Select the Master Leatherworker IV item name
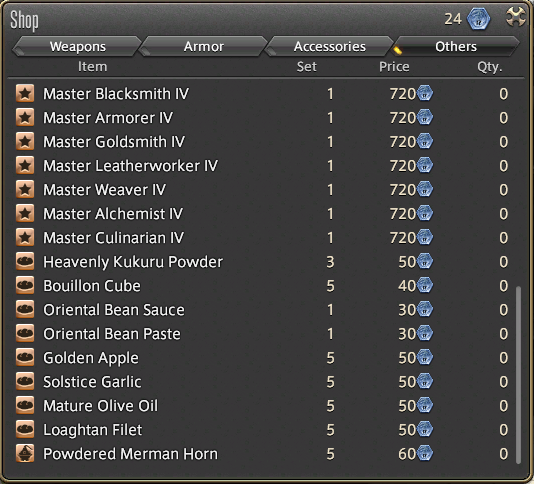534x484 pixels. pyautogui.click(x=130, y=166)
